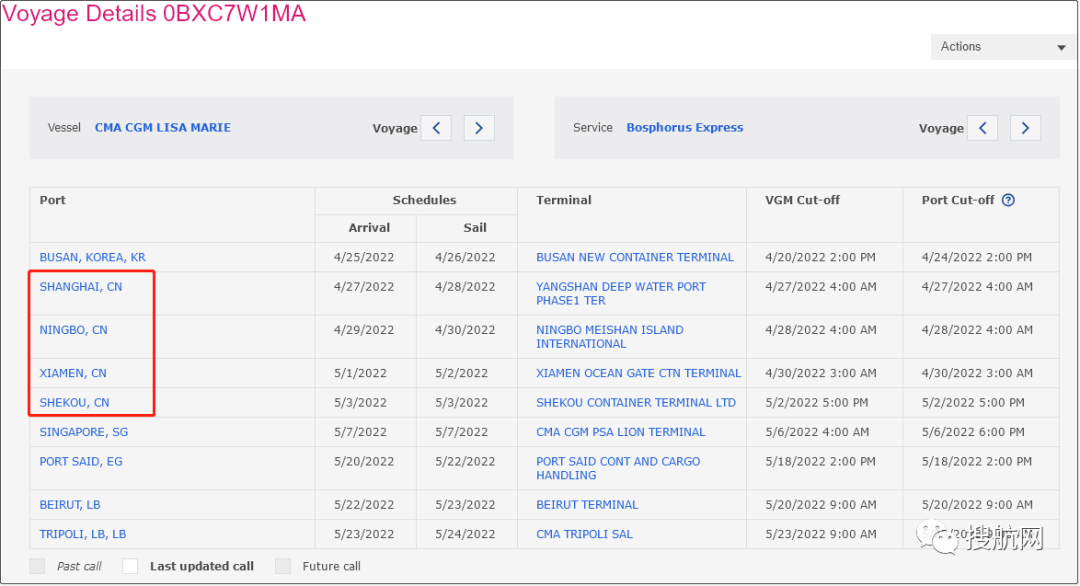Open XIAMEN, CN port details

point(72,374)
